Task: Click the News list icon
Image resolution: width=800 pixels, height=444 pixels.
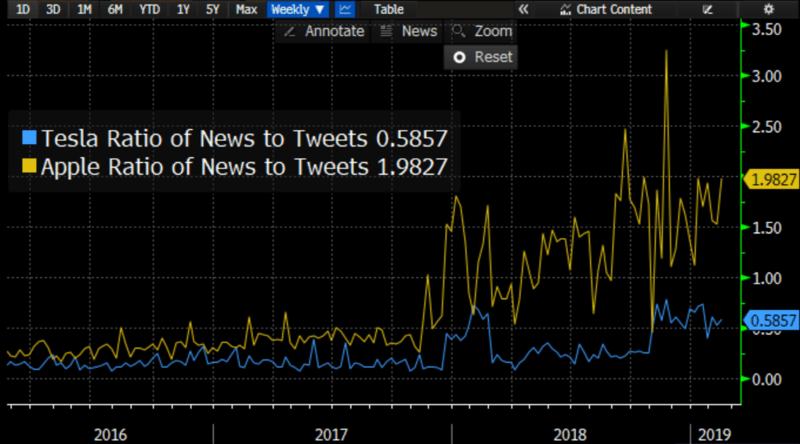Action: click(x=385, y=31)
